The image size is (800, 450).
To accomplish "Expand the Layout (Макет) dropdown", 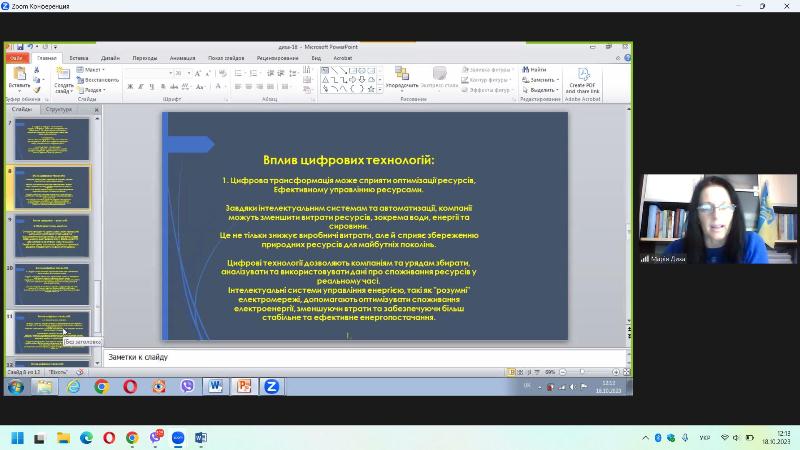I will (93, 70).
